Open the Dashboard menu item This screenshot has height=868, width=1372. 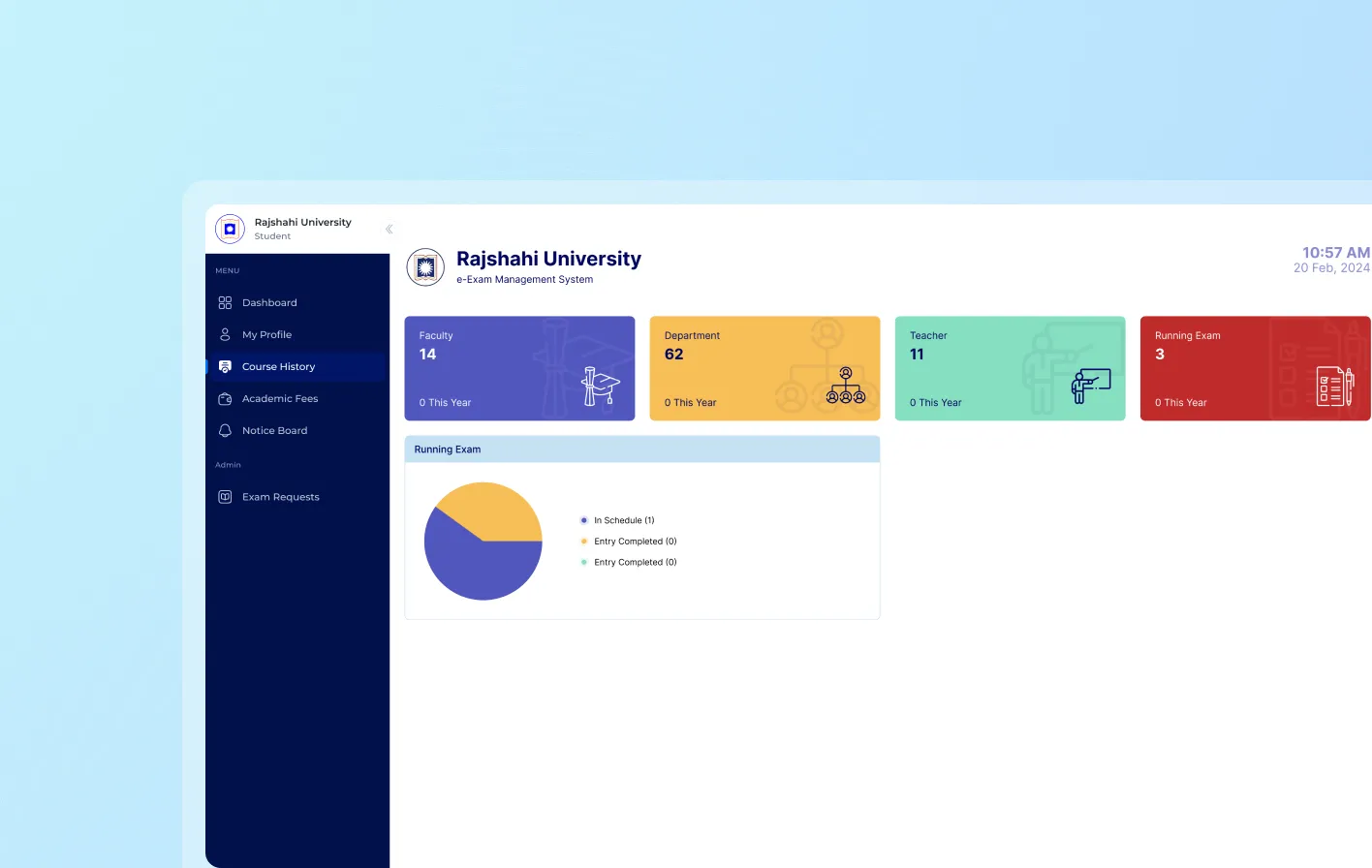pos(269,303)
